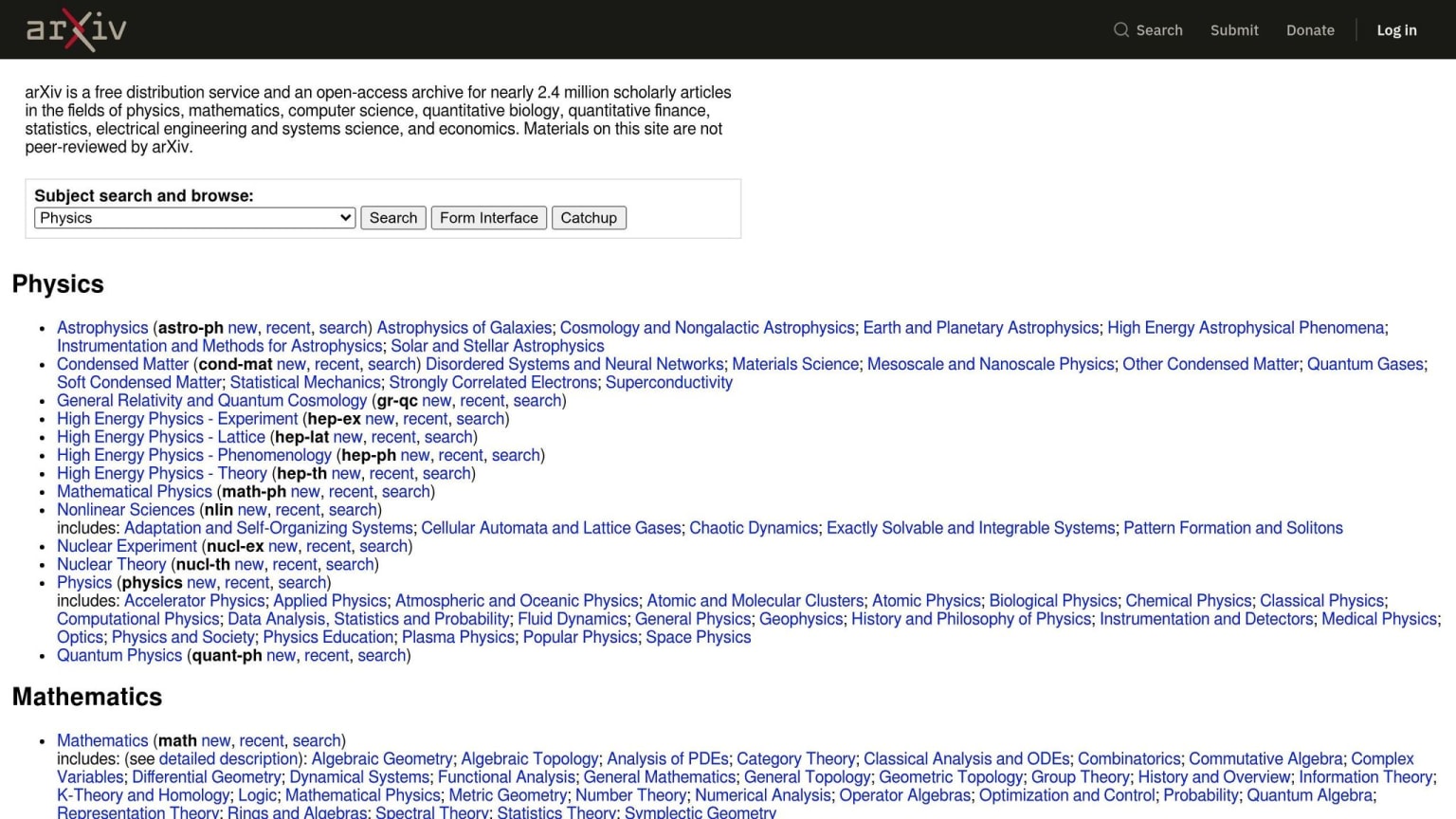Viewport: 1456px width, 819px height.
Task: Open Quantum Gases category
Action: (x=1365, y=364)
